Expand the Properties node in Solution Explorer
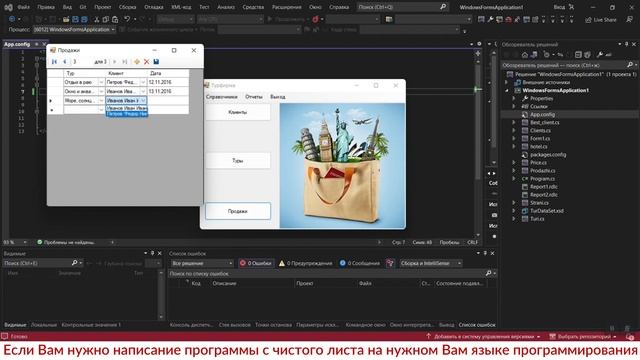 point(514,98)
